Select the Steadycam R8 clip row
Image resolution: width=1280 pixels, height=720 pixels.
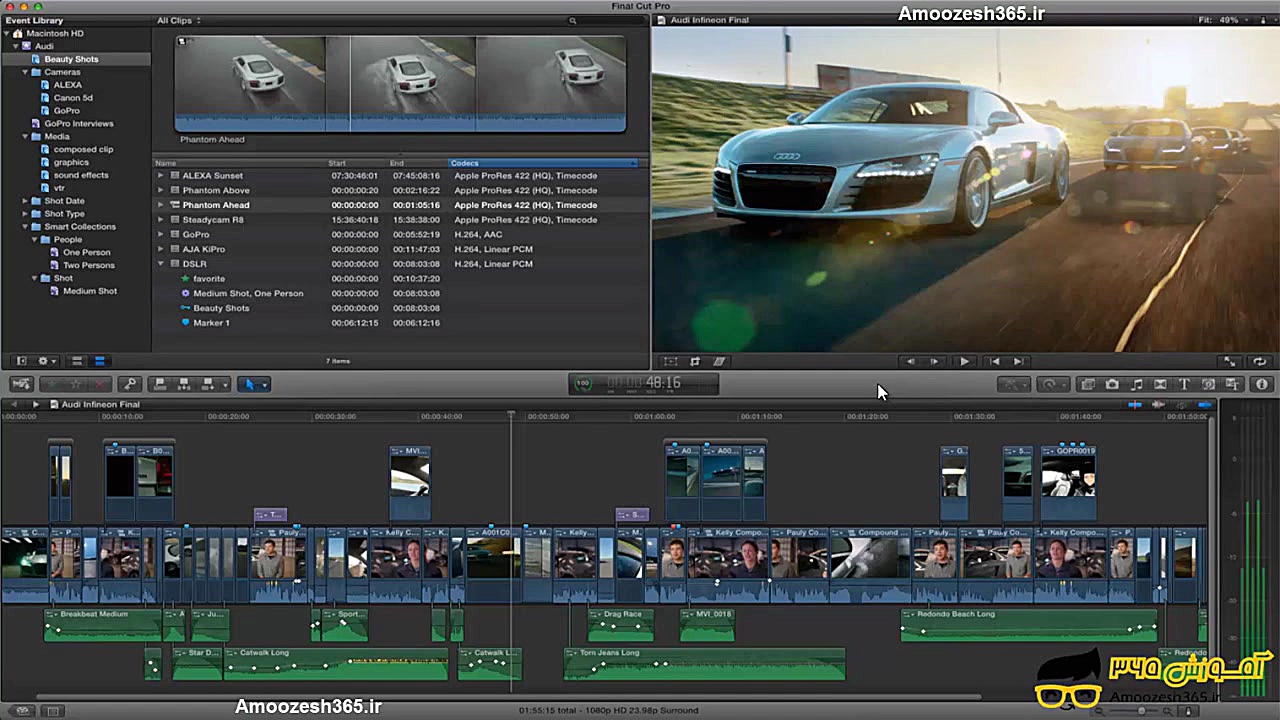coord(400,219)
